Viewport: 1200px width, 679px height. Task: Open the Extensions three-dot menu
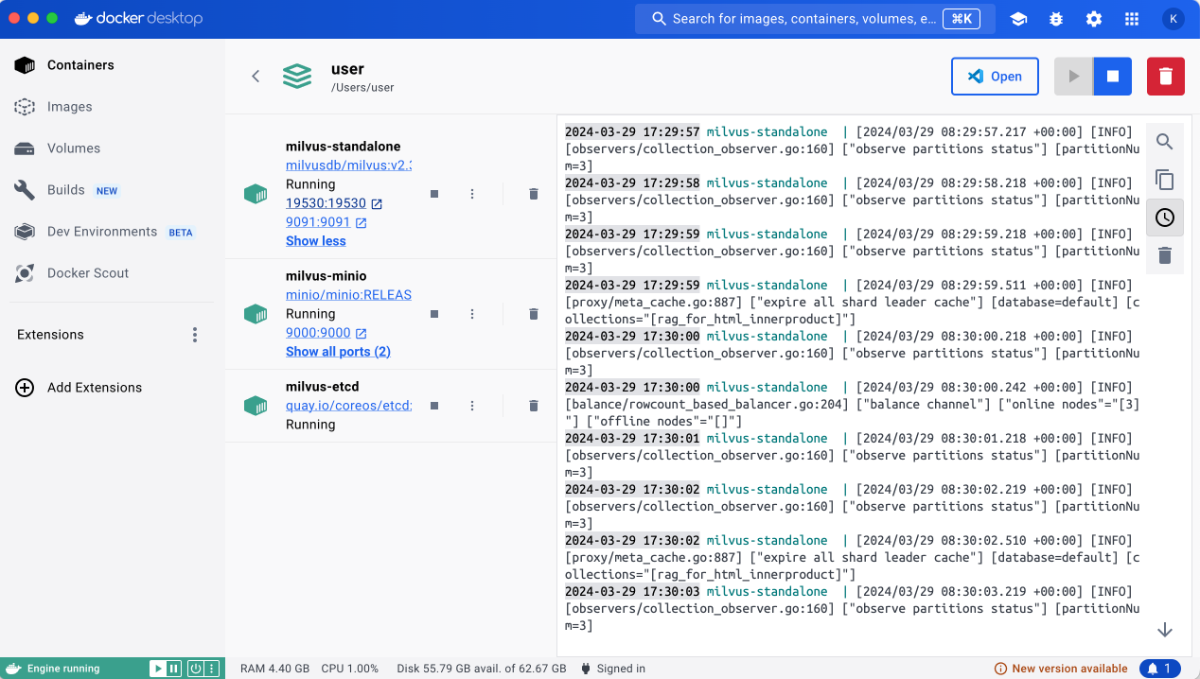pos(195,335)
